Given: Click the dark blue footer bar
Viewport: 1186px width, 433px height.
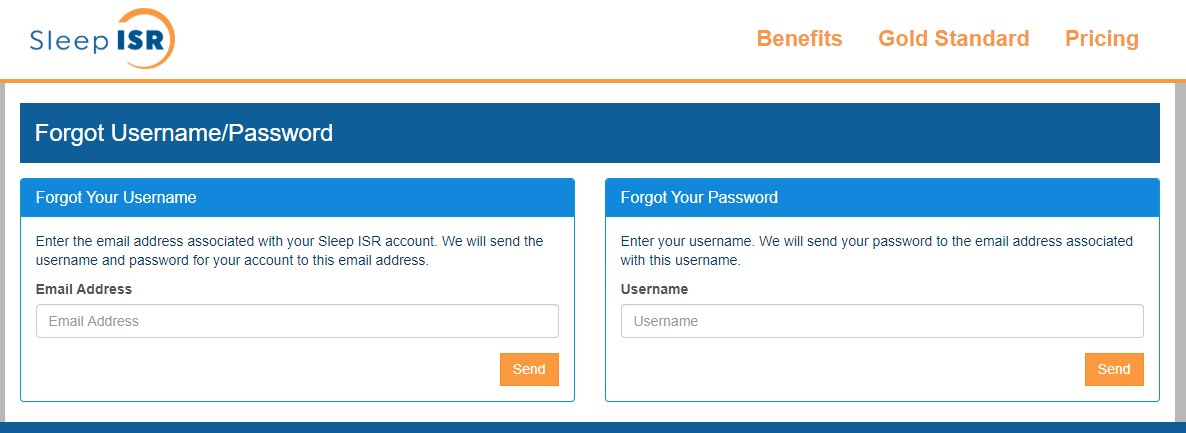Looking at the screenshot, I should tap(593, 427).
